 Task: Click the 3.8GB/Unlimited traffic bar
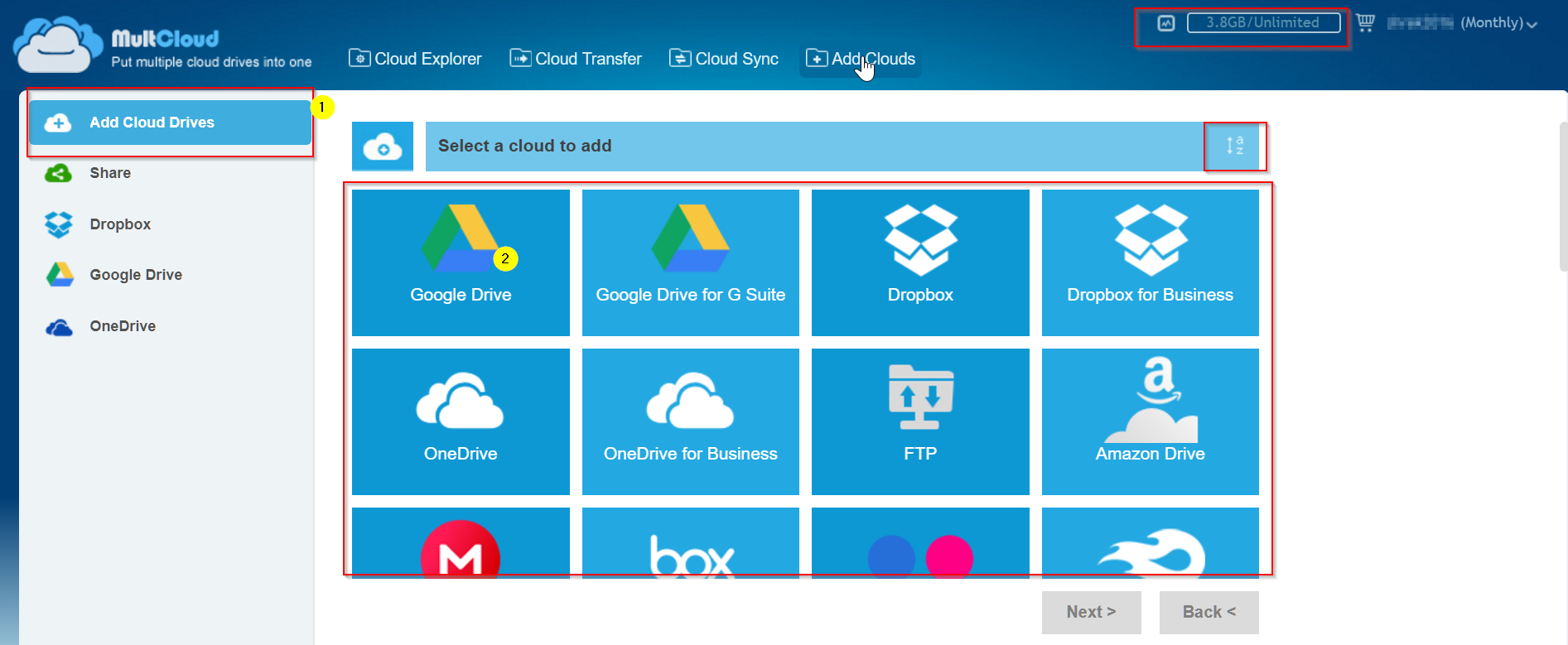click(1263, 23)
